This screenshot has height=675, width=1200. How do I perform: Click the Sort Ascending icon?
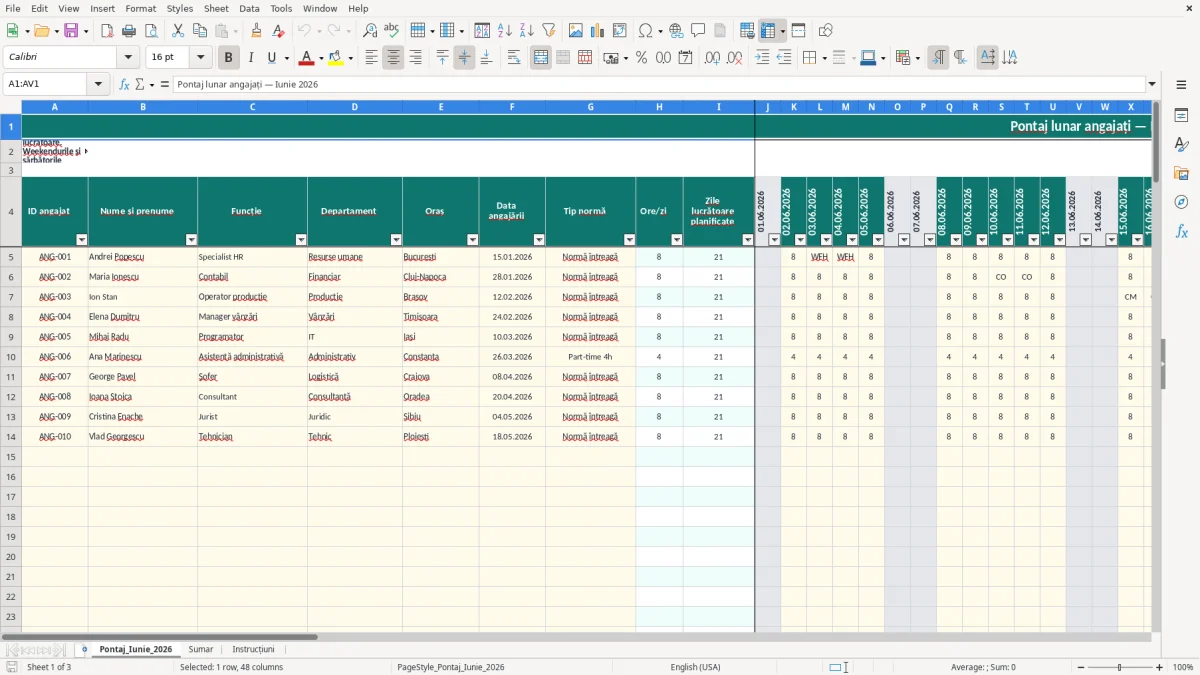(504, 31)
